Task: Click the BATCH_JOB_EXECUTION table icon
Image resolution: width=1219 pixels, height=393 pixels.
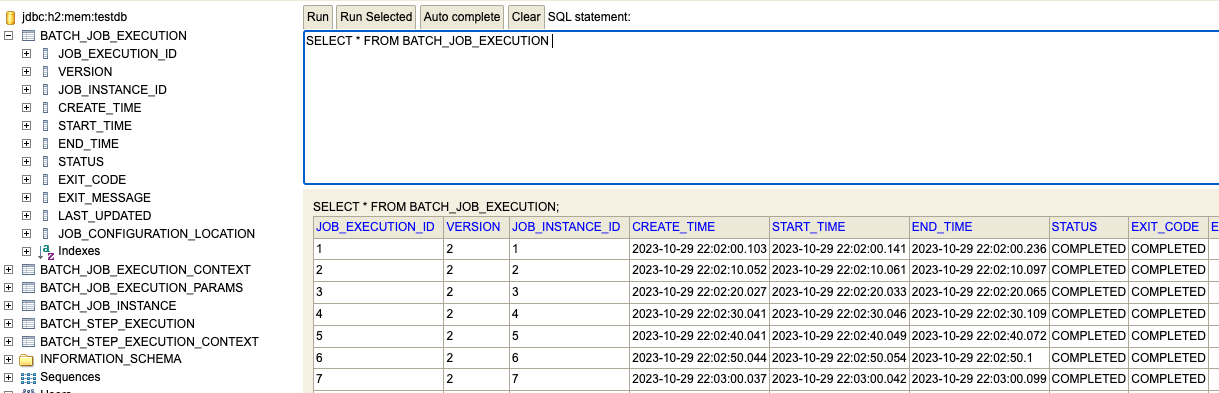Action: point(28,36)
